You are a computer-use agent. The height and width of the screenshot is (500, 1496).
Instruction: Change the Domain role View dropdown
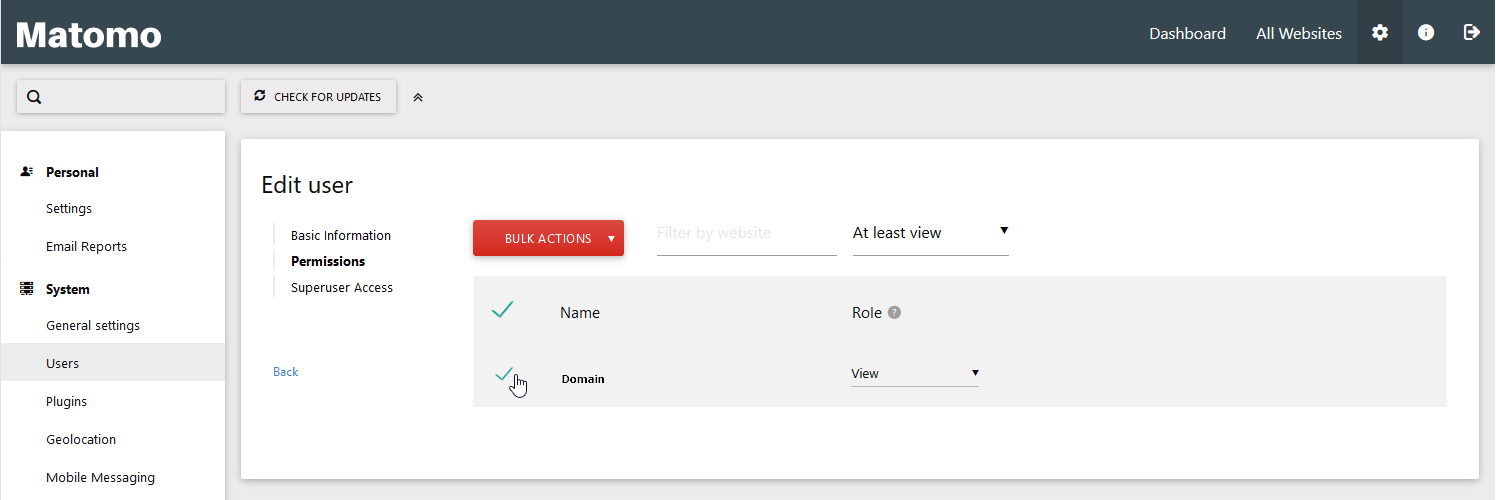click(x=914, y=374)
